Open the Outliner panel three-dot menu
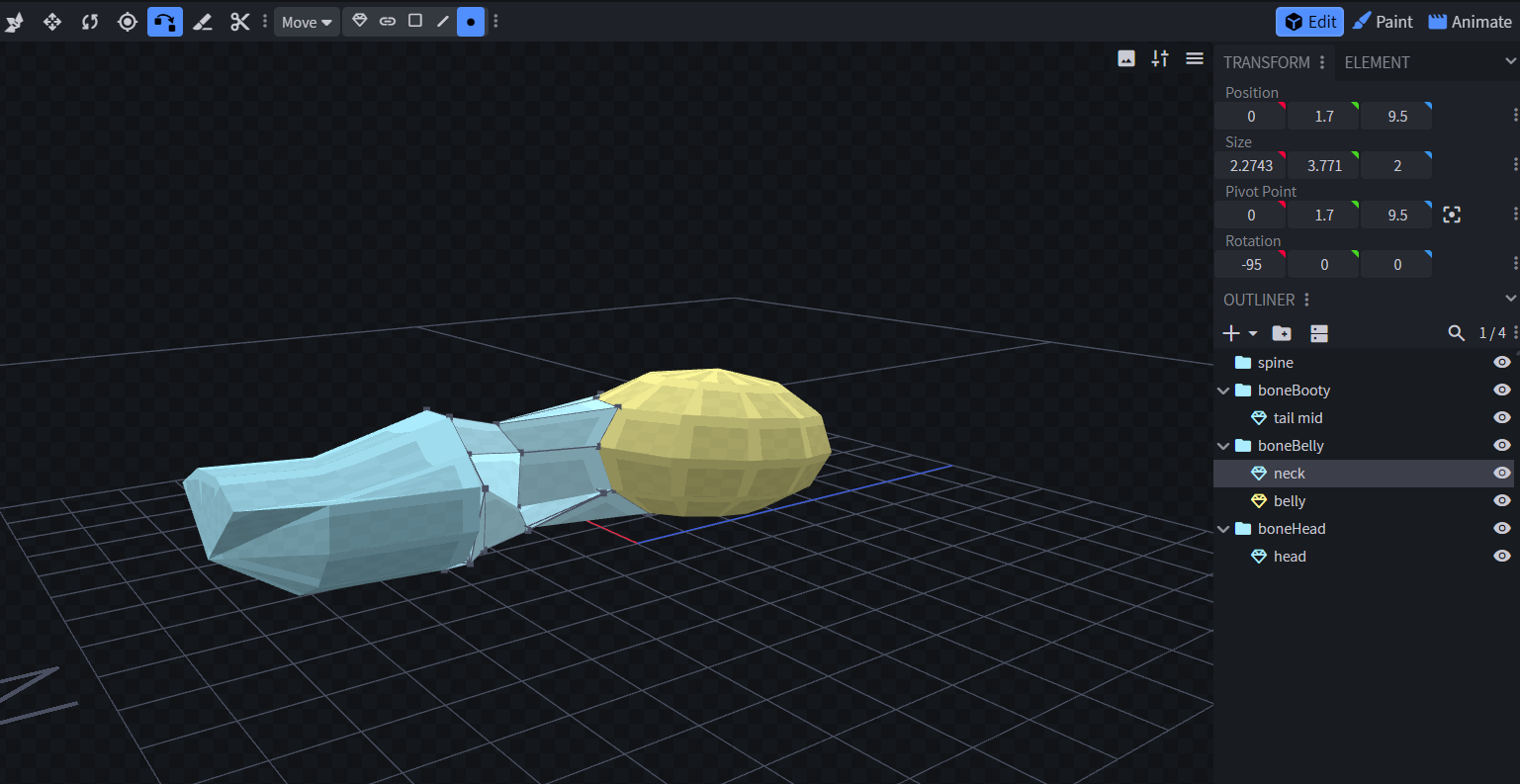1520x784 pixels. (x=1306, y=300)
